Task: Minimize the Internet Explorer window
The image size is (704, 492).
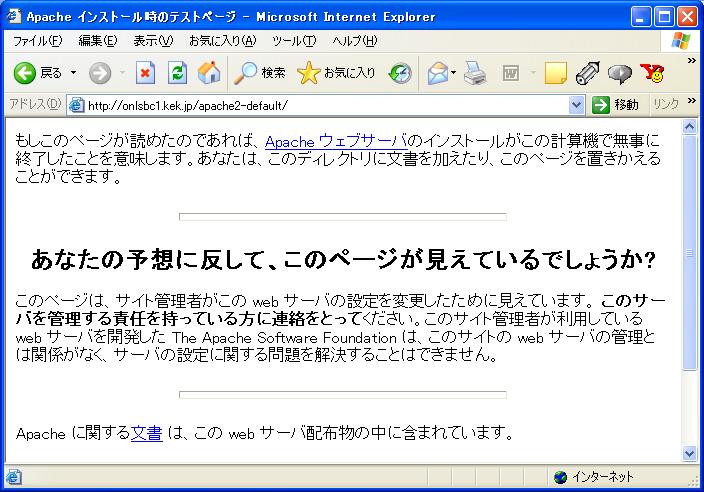Action: click(x=641, y=17)
